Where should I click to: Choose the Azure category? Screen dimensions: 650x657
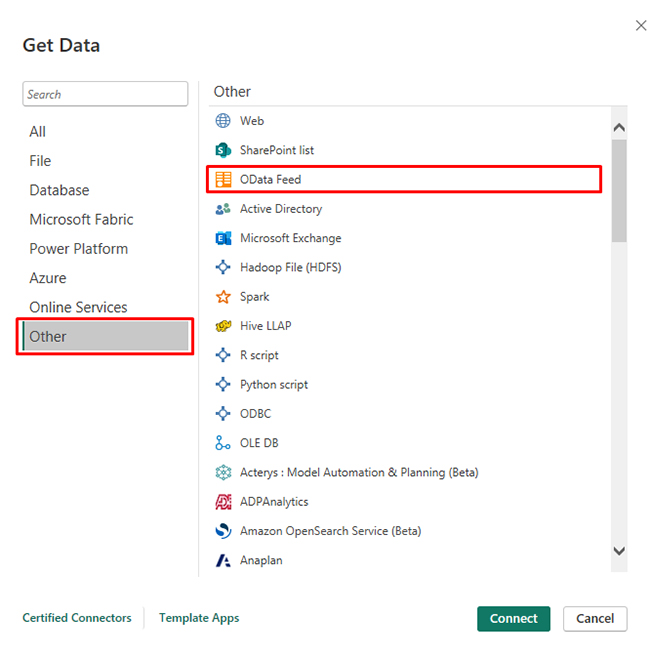48,278
